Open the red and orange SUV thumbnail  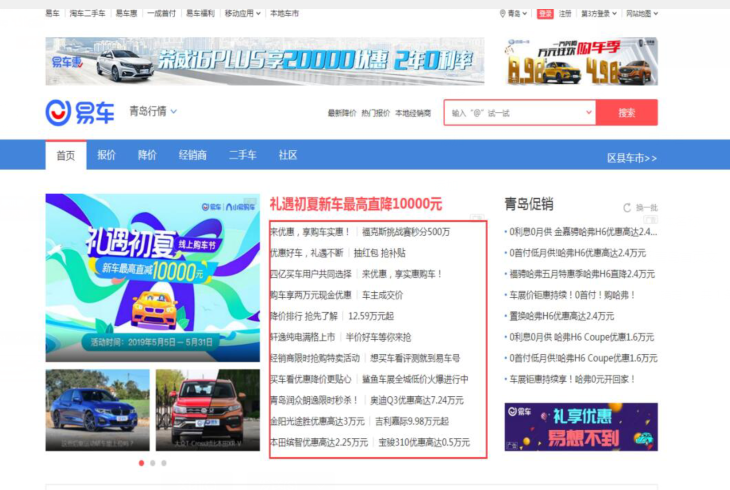208,410
